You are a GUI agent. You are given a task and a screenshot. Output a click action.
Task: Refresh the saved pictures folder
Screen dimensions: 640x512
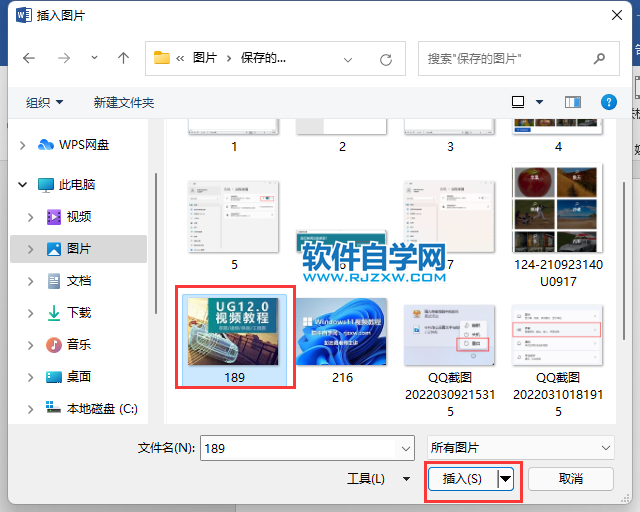tap(386, 60)
